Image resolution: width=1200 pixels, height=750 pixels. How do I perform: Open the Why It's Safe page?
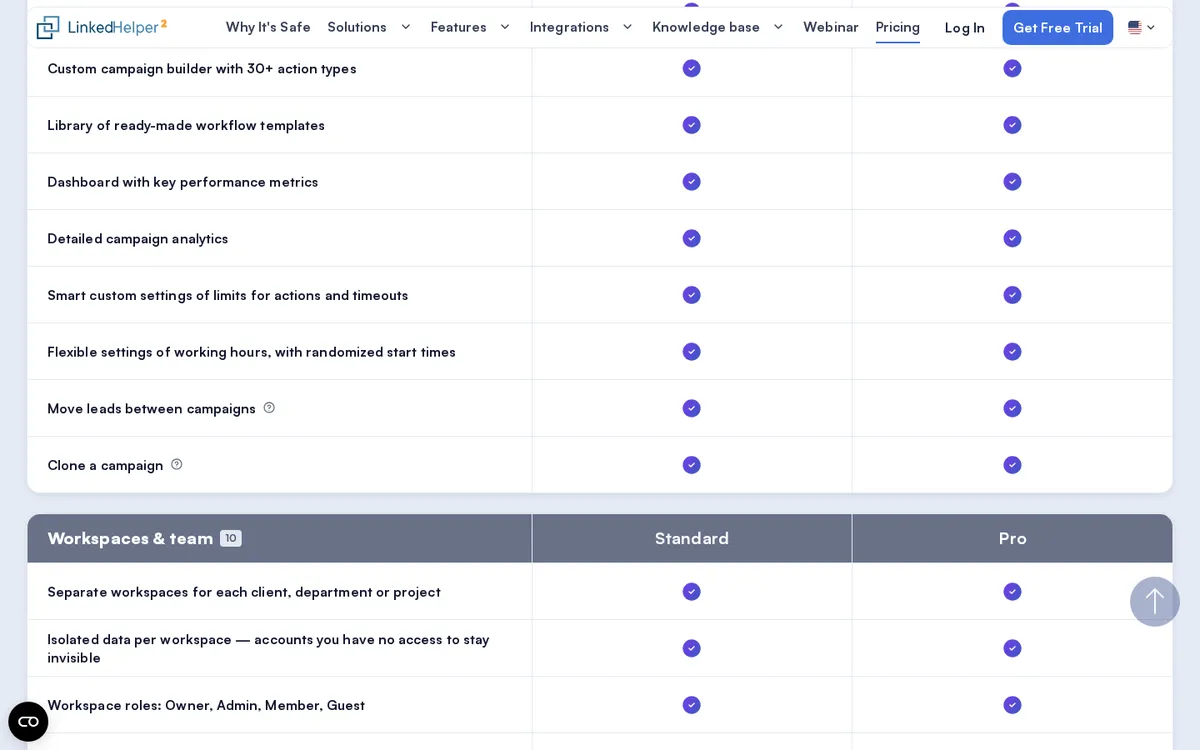(268, 27)
